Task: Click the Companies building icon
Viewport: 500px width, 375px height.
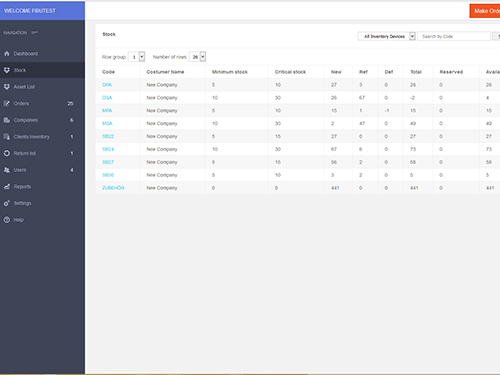Action: click(x=7, y=120)
